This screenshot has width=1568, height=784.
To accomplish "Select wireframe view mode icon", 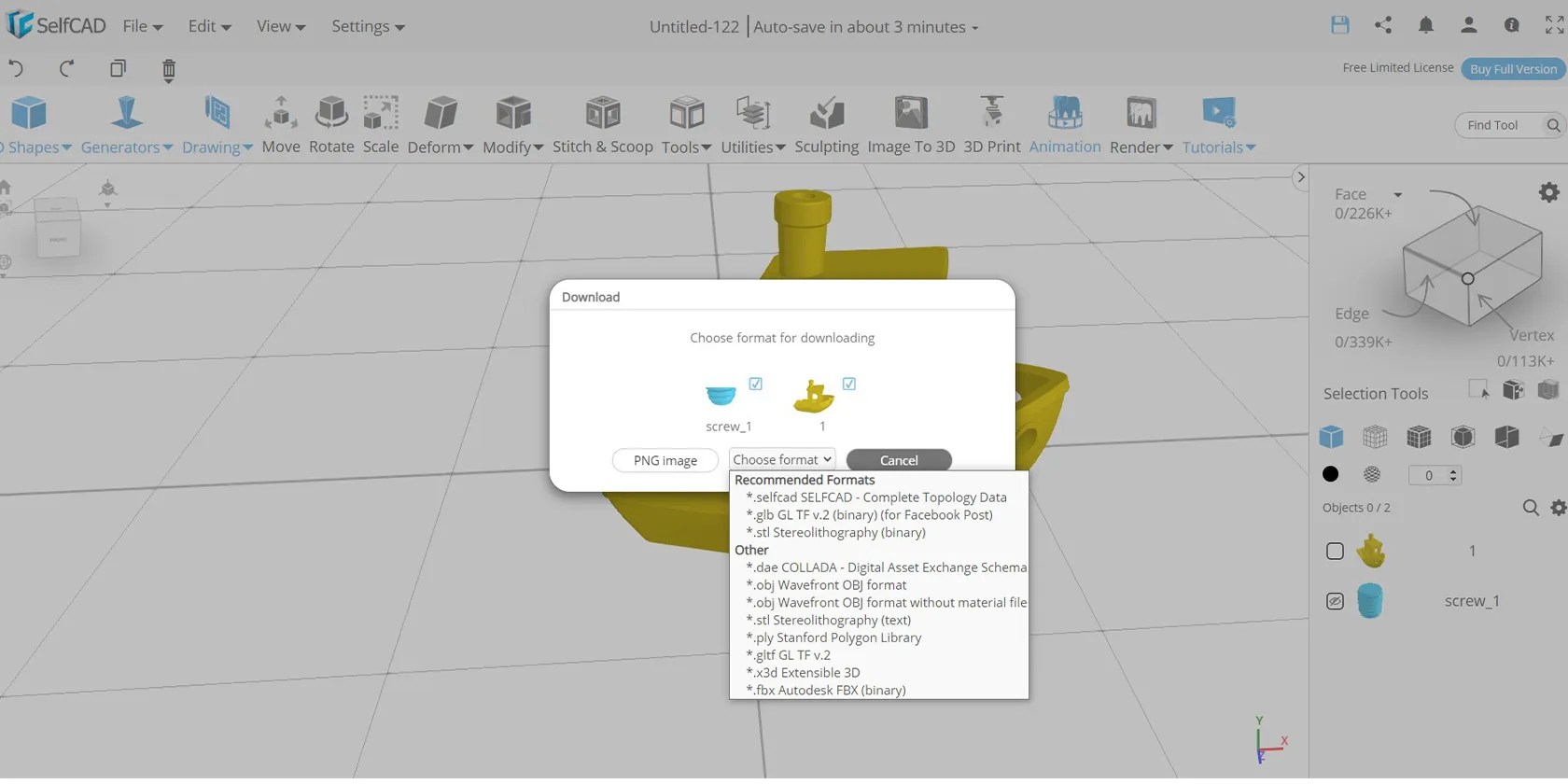I will (1375, 437).
